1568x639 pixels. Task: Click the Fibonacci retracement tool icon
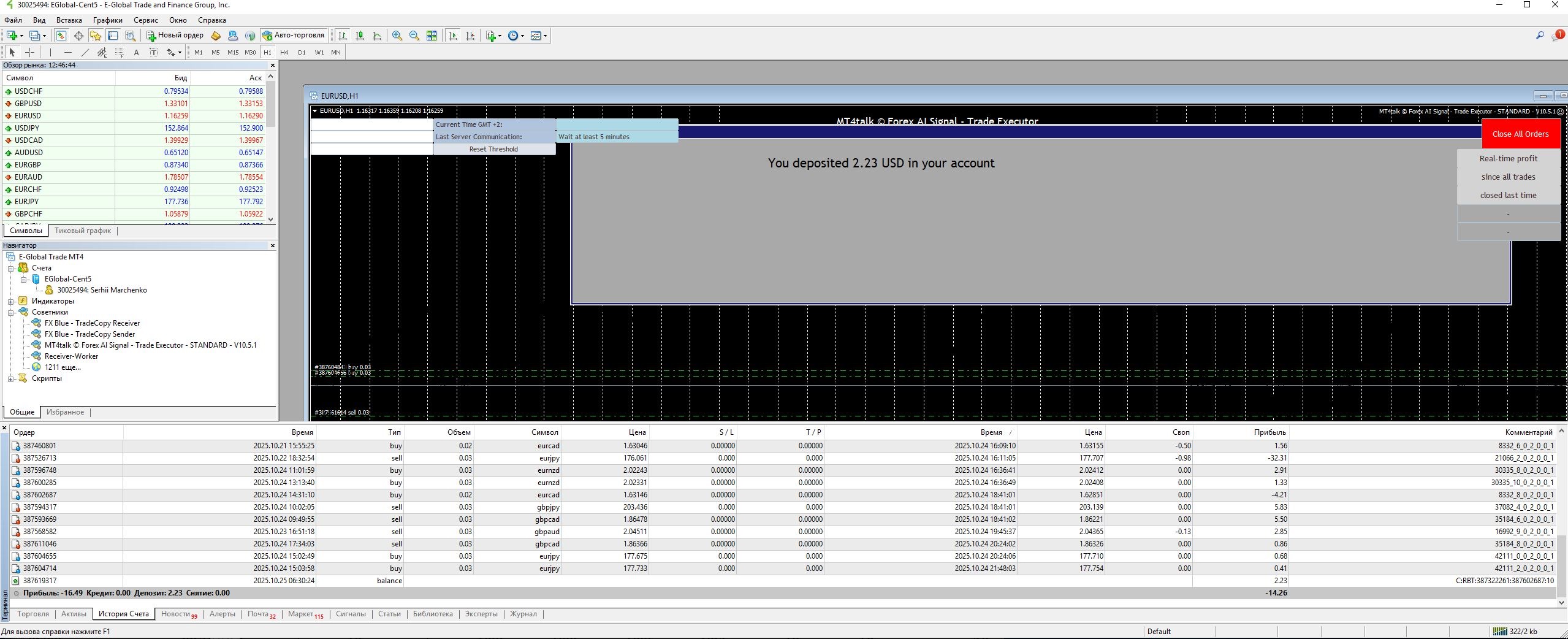pyautogui.click(x=120, y=53)
